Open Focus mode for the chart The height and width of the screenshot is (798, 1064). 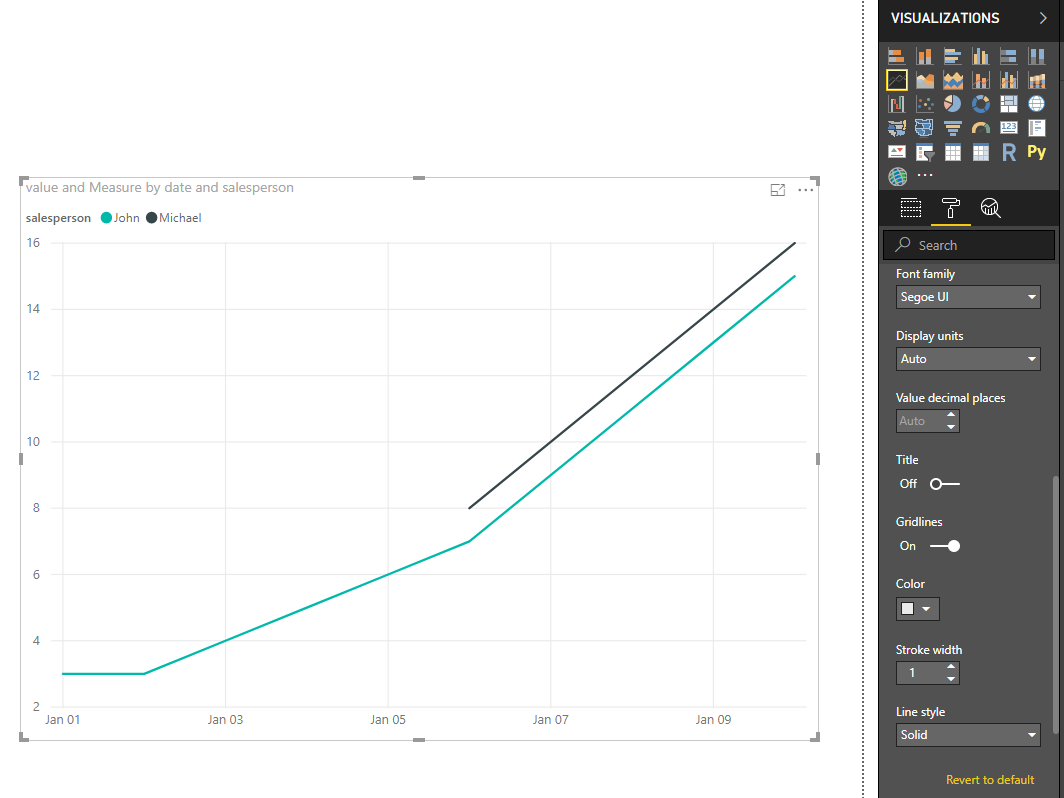[x=778, y=190]
